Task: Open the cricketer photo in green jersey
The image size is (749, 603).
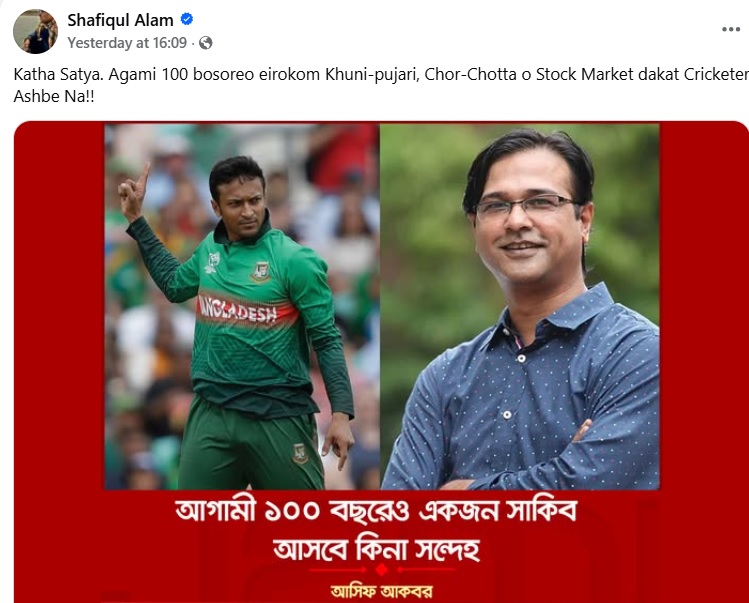Action: tap(242, 306)
